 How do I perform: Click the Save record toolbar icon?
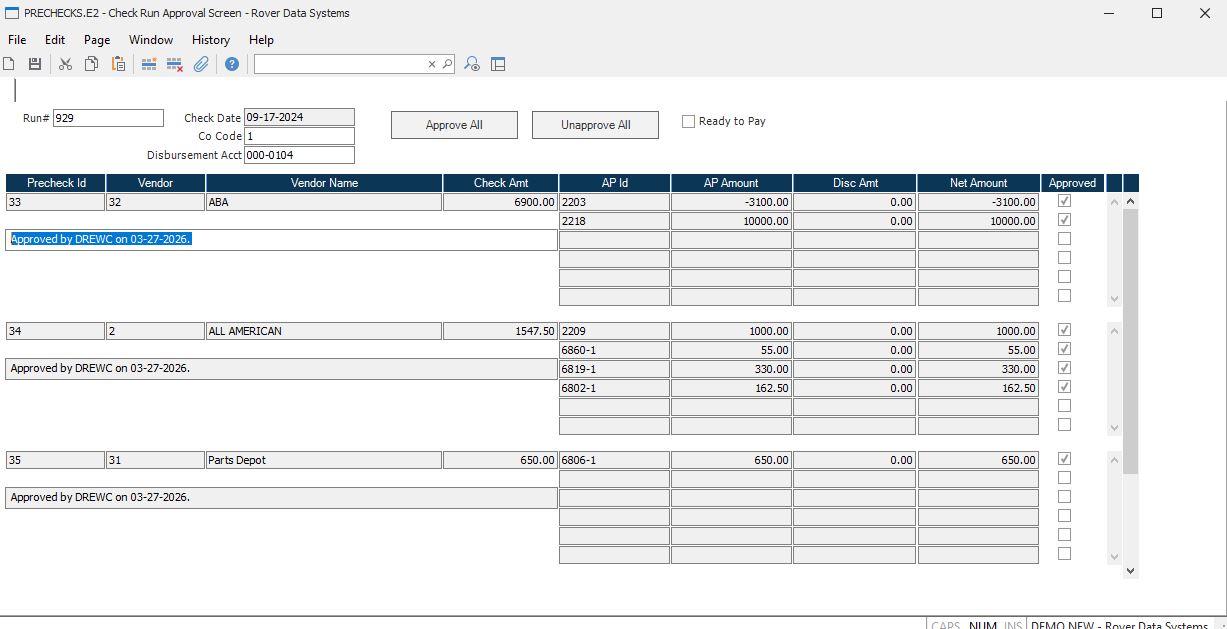pos(35,64)
